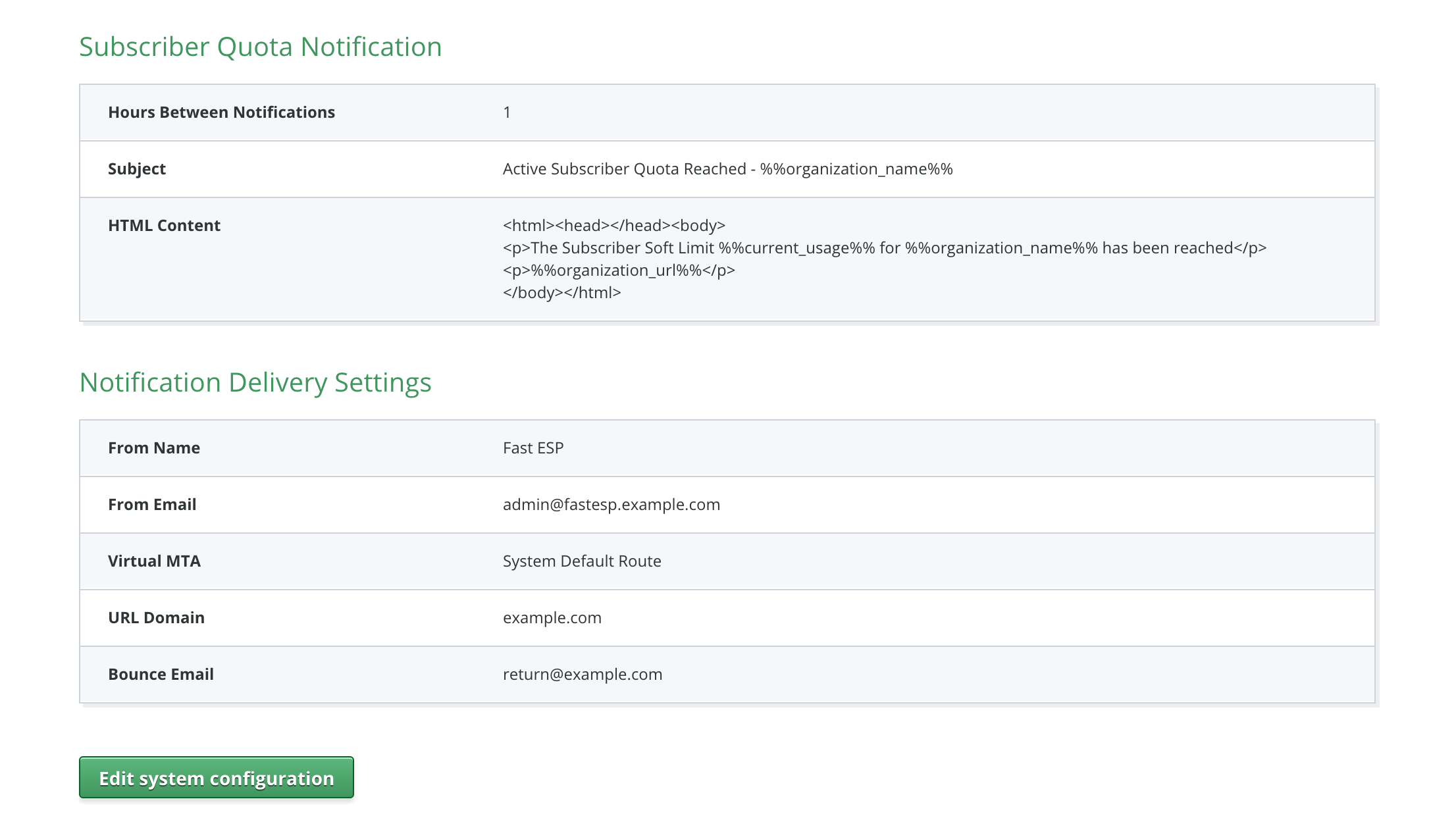Click the admin@fastesp.example.com email address
Viewport: 1456px width, 820px height.
tap(611, 505)
